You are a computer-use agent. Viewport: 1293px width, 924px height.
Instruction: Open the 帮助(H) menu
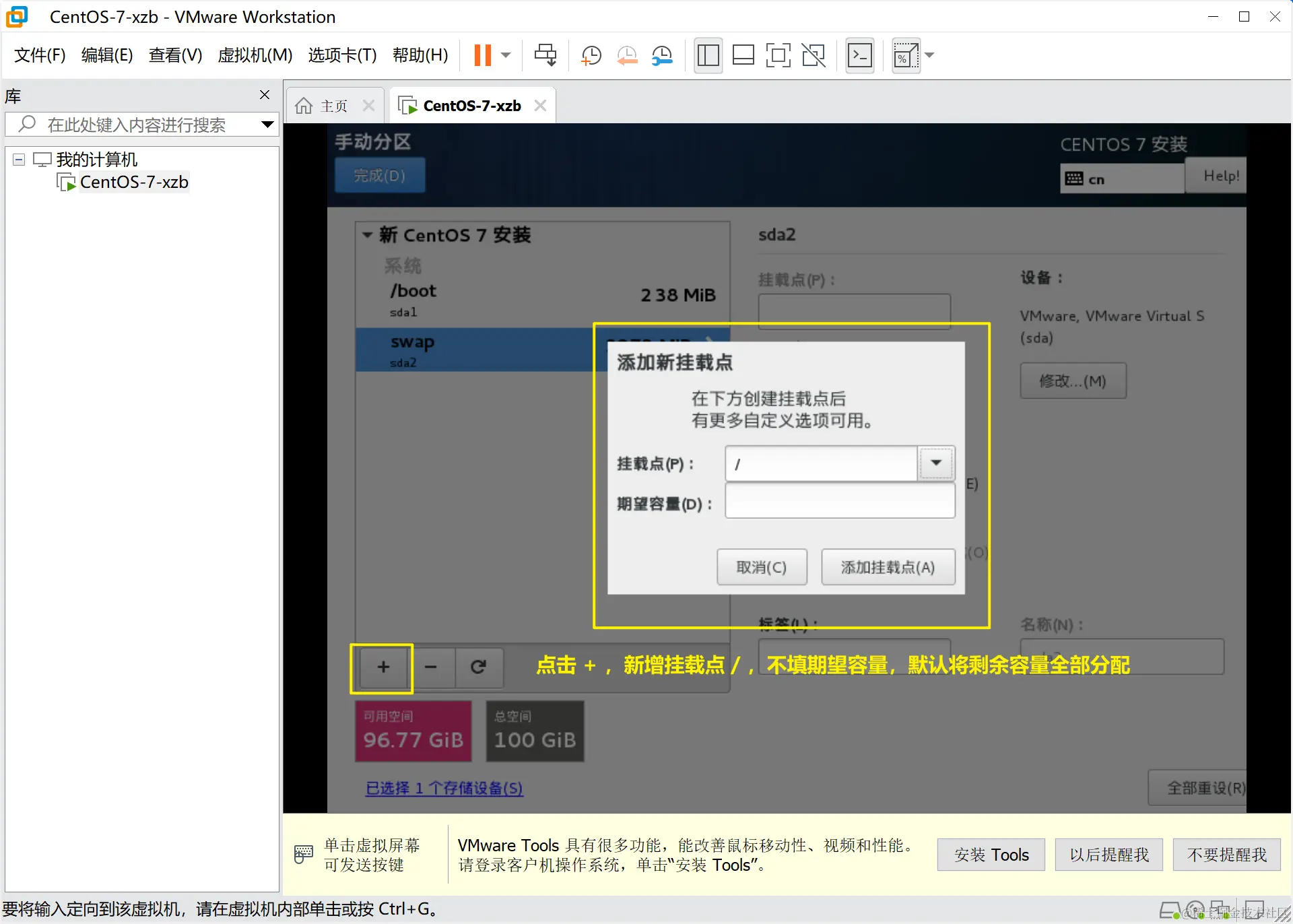pos(420,55)
